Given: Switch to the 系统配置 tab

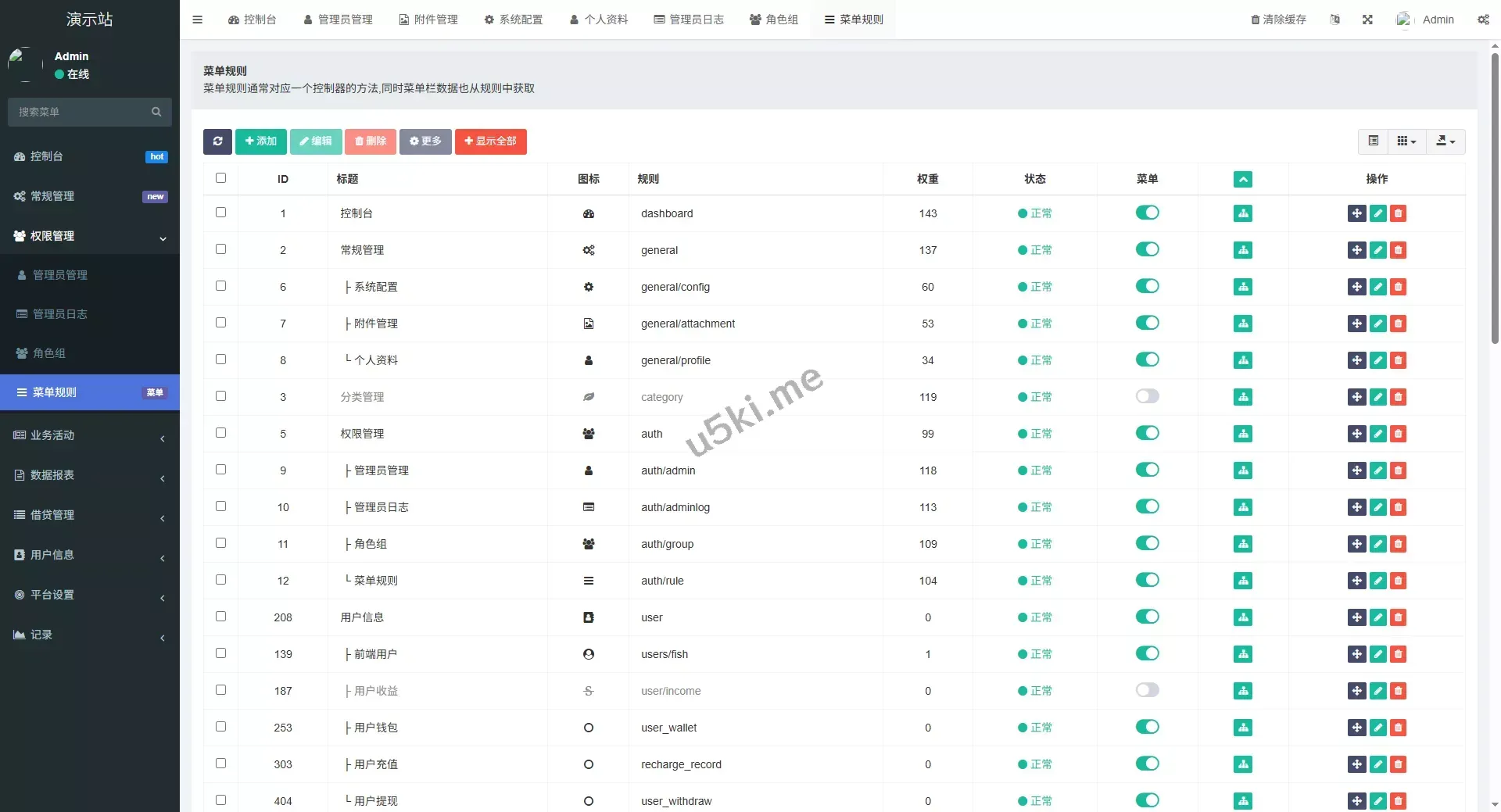Looking at the screenshot, I should click(x=514, y=20).
